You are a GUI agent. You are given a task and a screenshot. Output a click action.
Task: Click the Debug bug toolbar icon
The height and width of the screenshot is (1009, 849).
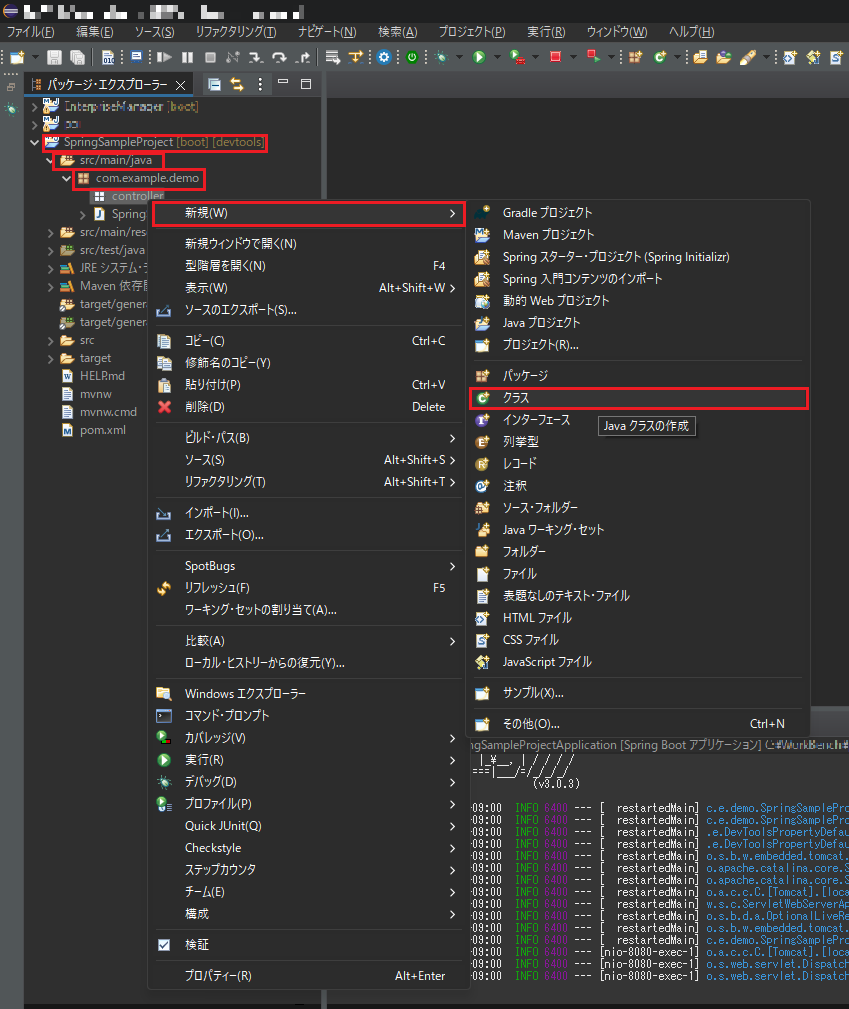coord(442,57)
